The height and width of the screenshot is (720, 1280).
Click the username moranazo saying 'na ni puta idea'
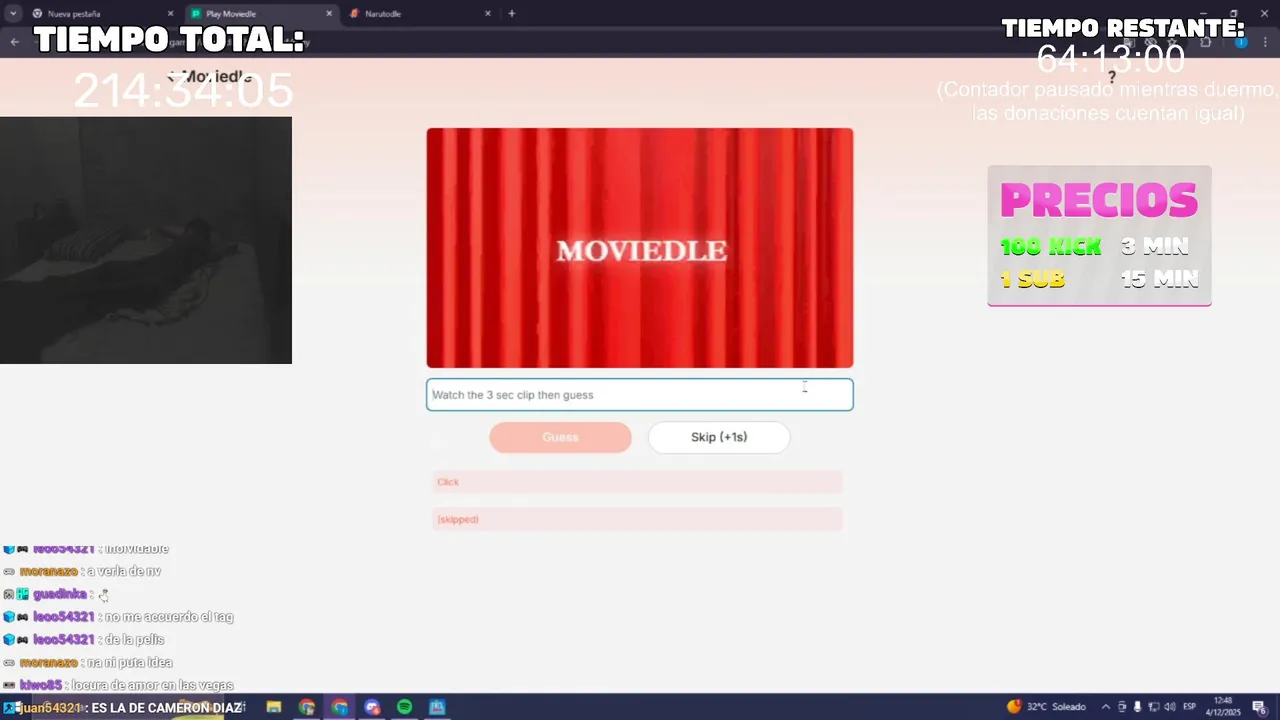pyautogui.click(x=48, y=662)
